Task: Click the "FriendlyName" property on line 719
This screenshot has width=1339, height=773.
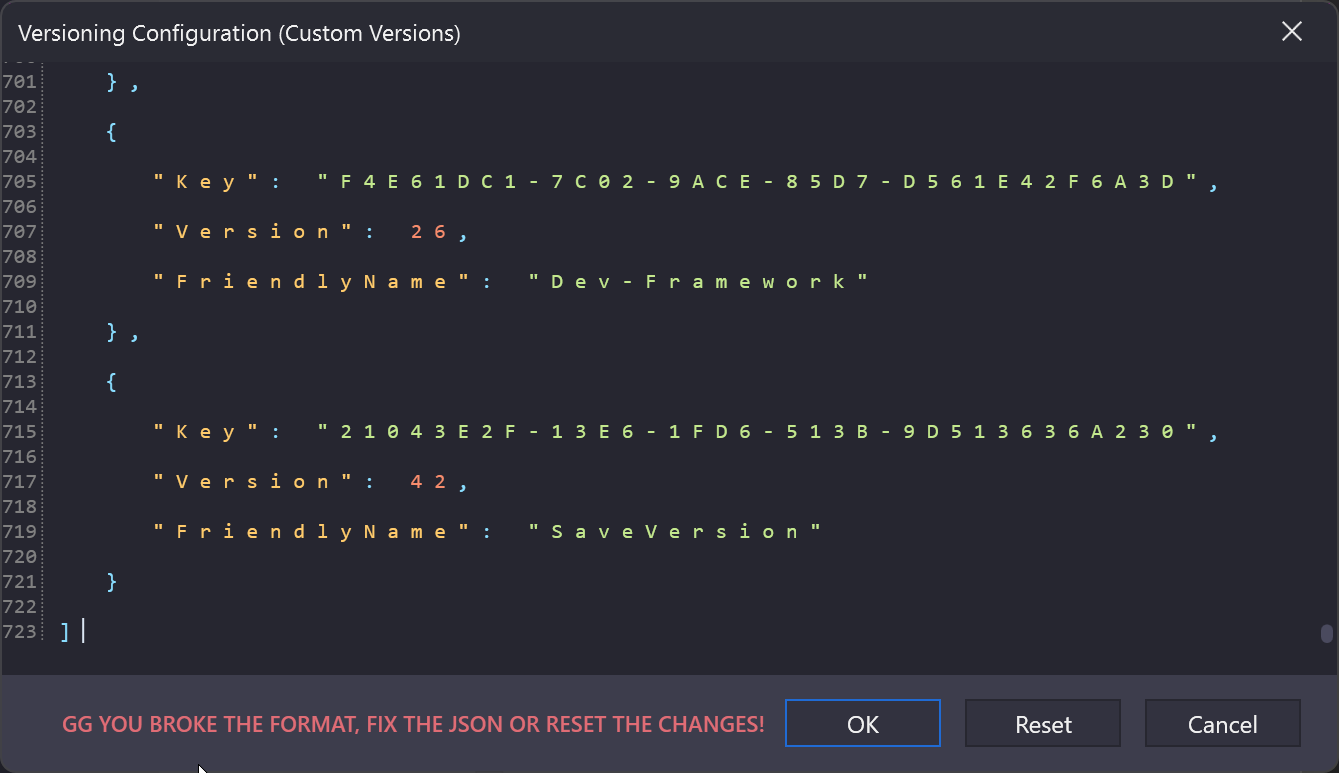Action: [x=312, y=531]
